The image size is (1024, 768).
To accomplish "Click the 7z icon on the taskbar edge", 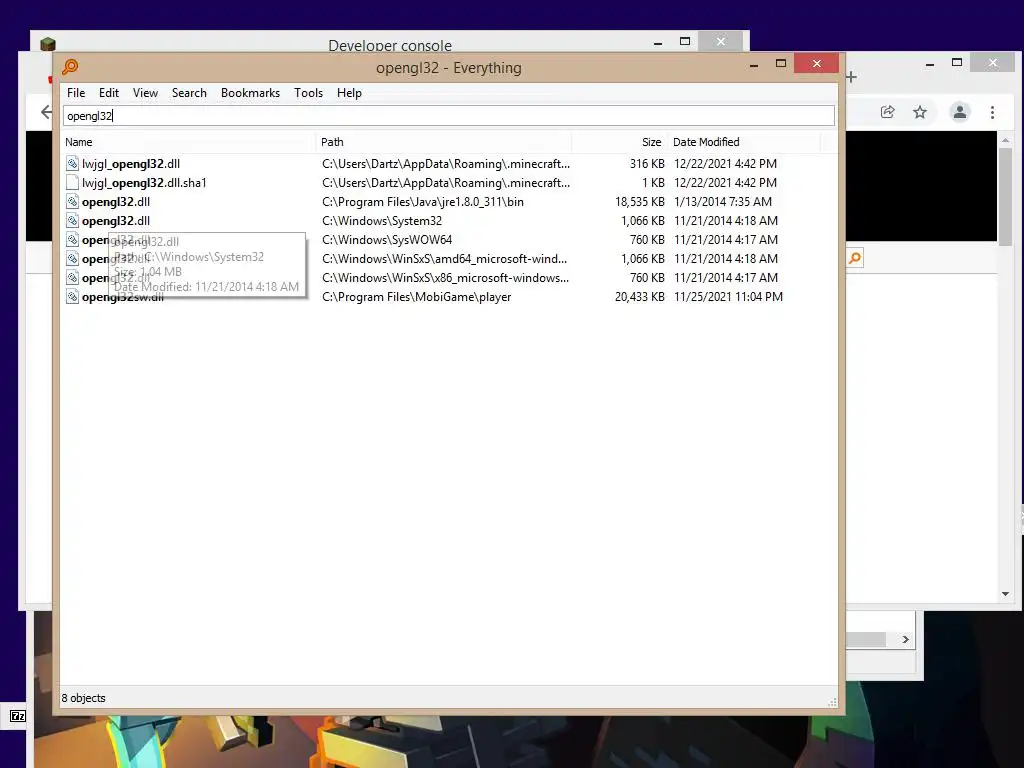I will click(x=18, y=716).
